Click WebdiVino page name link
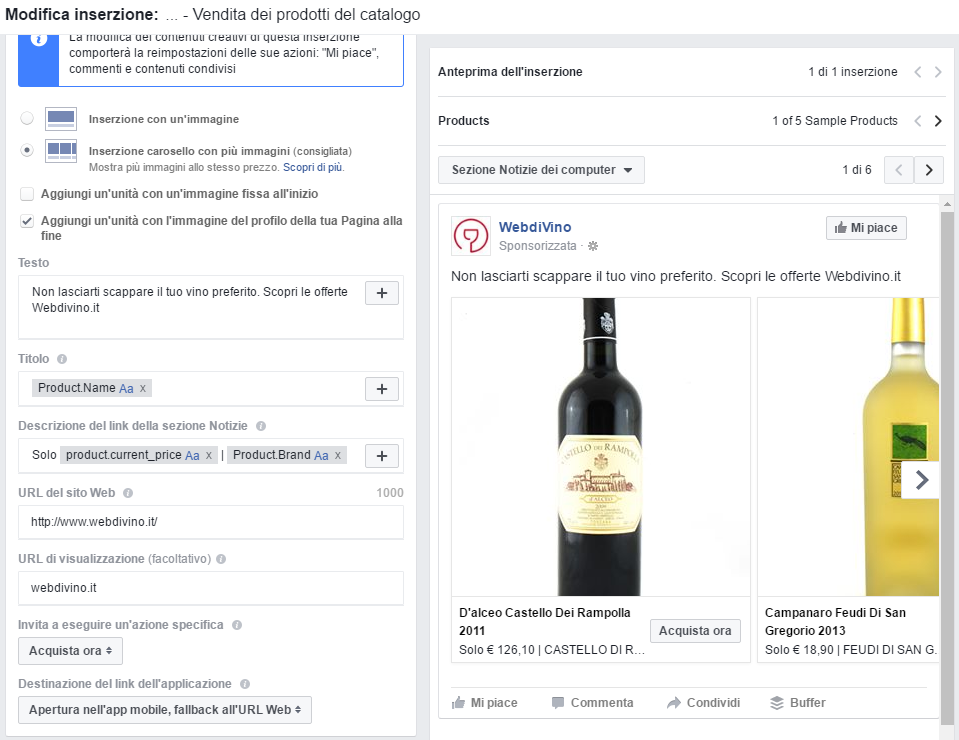Viewport: 959px width, 740px height. click(x=535, y=227)
